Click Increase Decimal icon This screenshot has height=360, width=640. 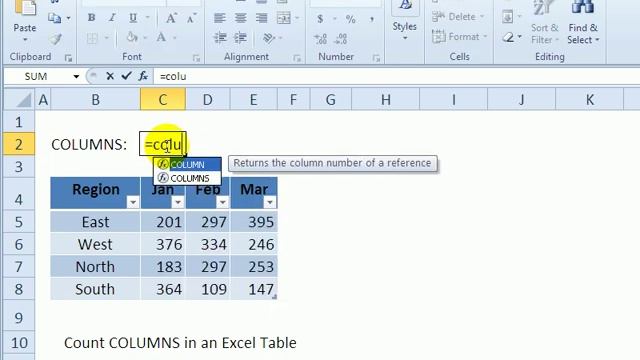click(320, 39)
